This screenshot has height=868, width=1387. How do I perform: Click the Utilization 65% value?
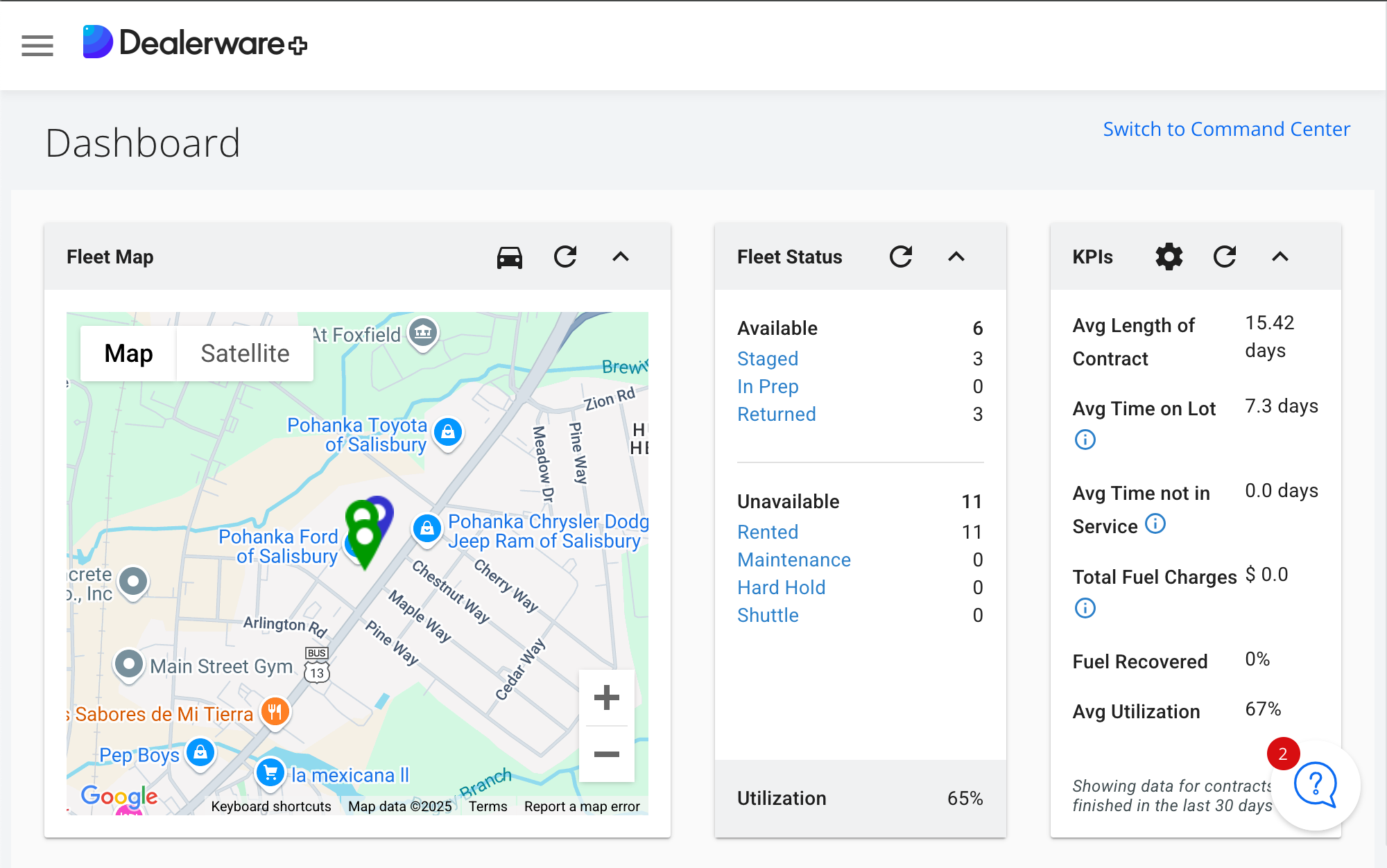click(x=965, y=798)
